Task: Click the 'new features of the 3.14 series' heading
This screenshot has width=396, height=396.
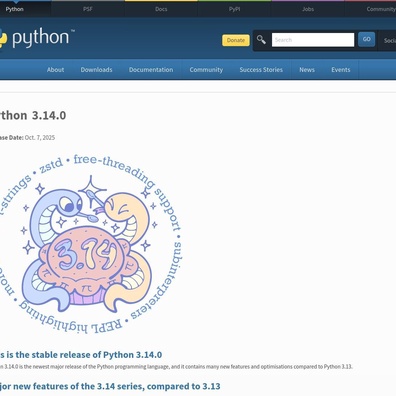Action: click(x=110, y=386)
